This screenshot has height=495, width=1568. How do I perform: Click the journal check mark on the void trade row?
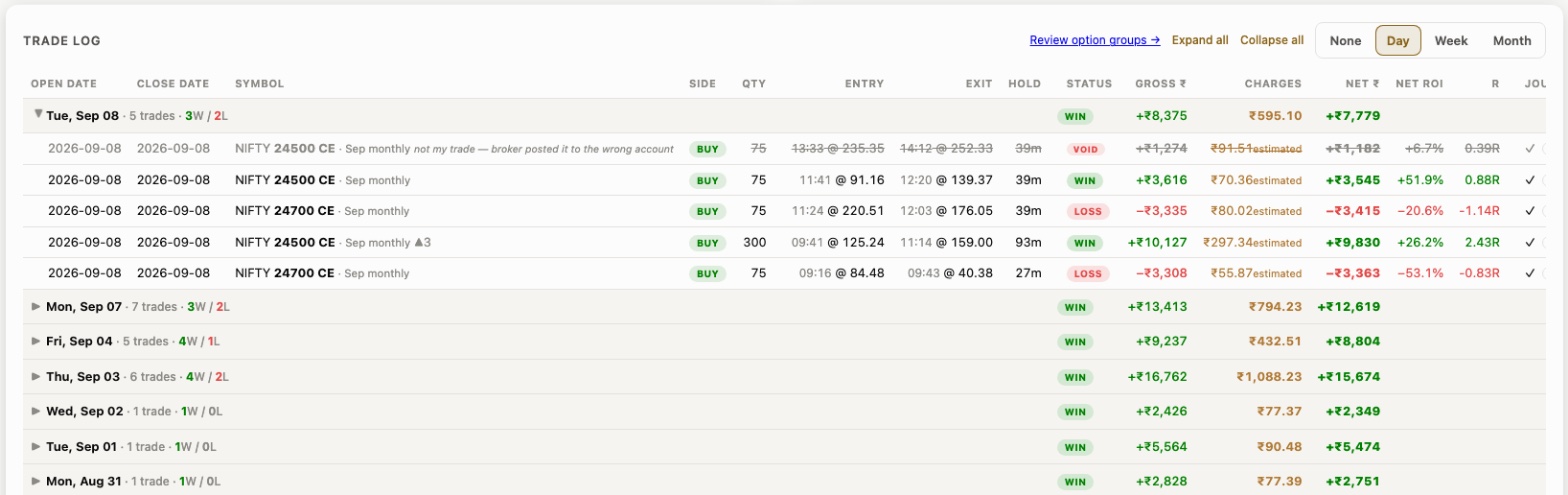(x=1530, y=149)
